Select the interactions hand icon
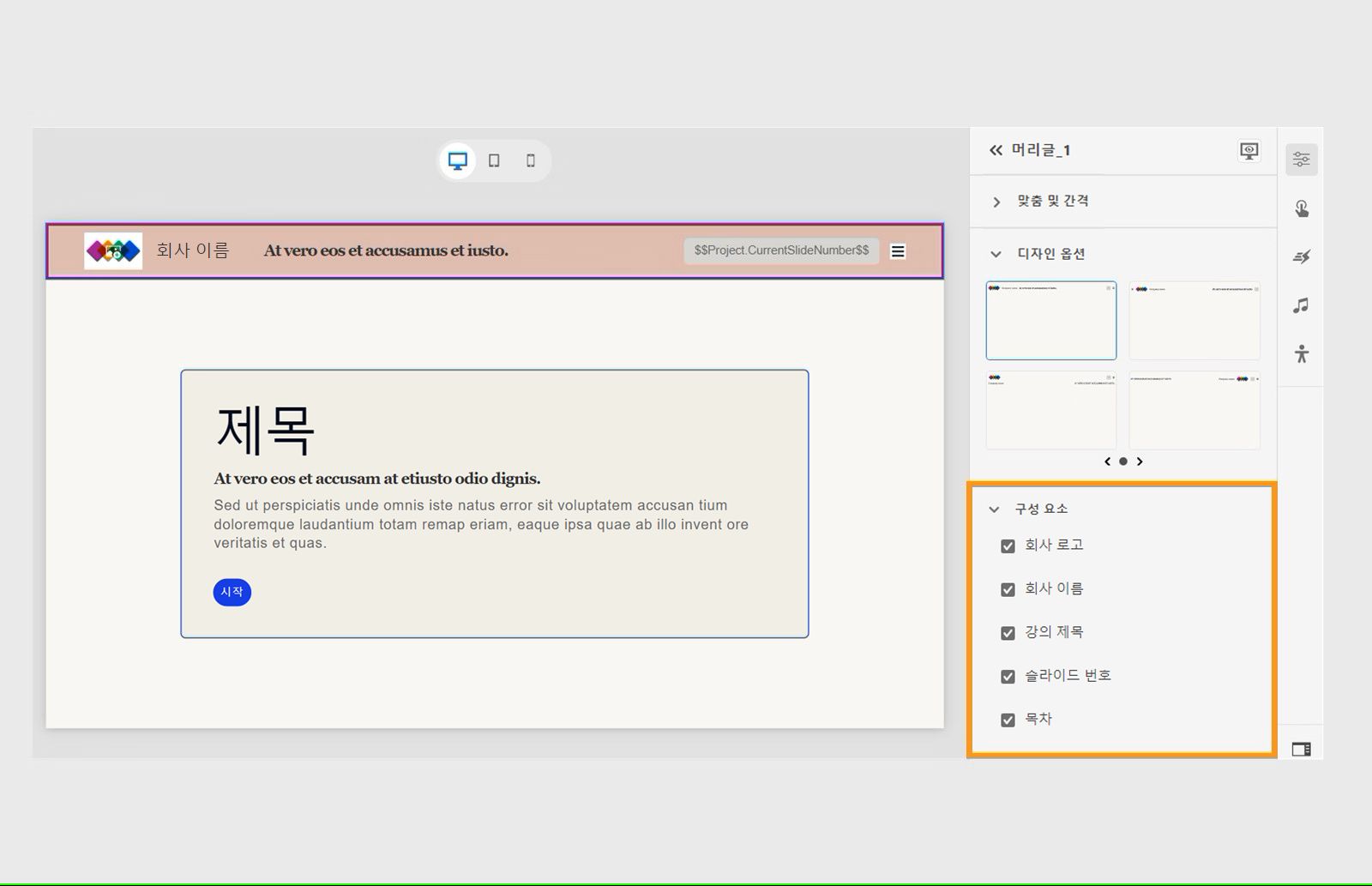This screenshot has width=1372, height=886. 1302,207
